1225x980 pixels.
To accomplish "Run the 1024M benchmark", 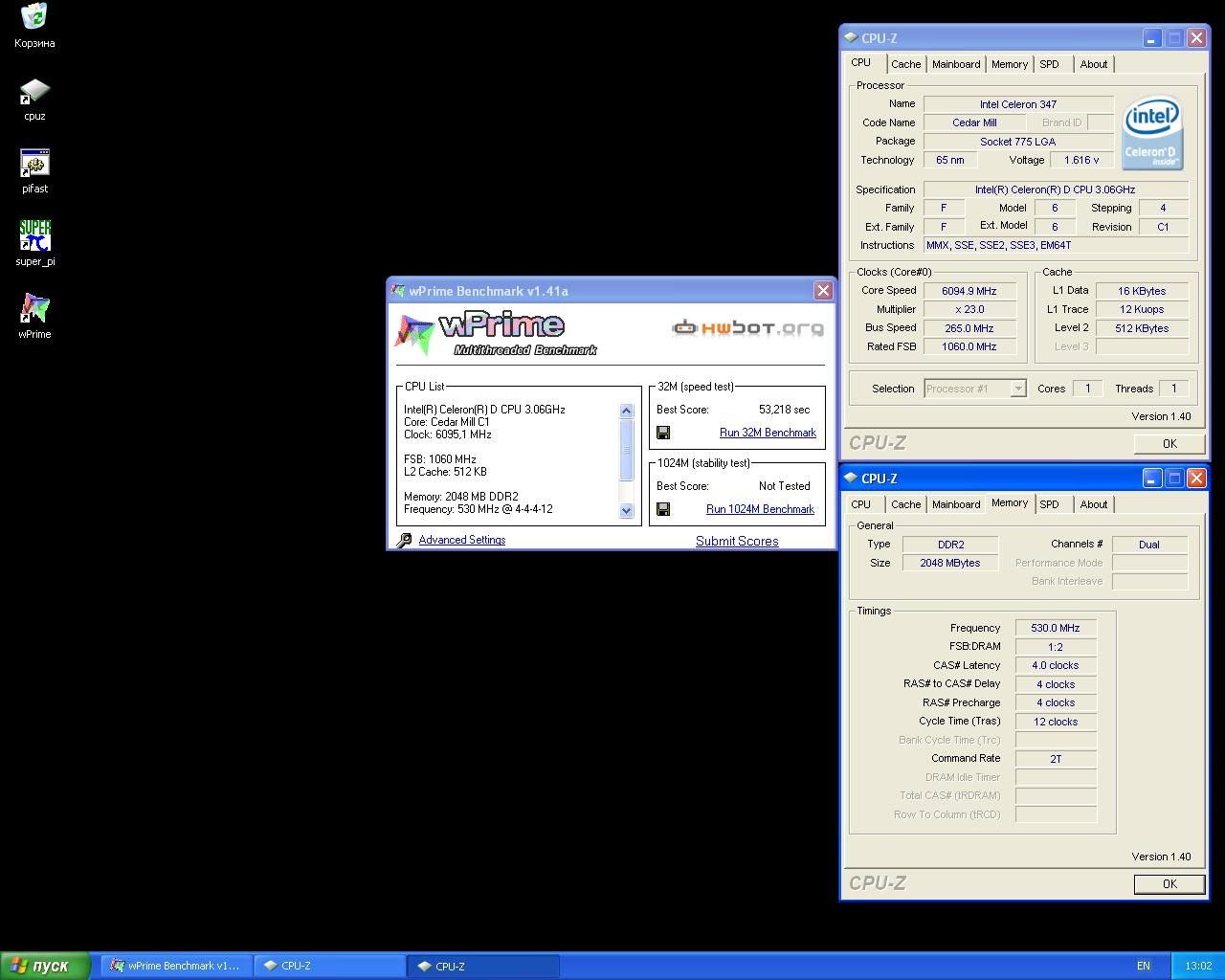I will pyautogui.click(x=760, y=509).
